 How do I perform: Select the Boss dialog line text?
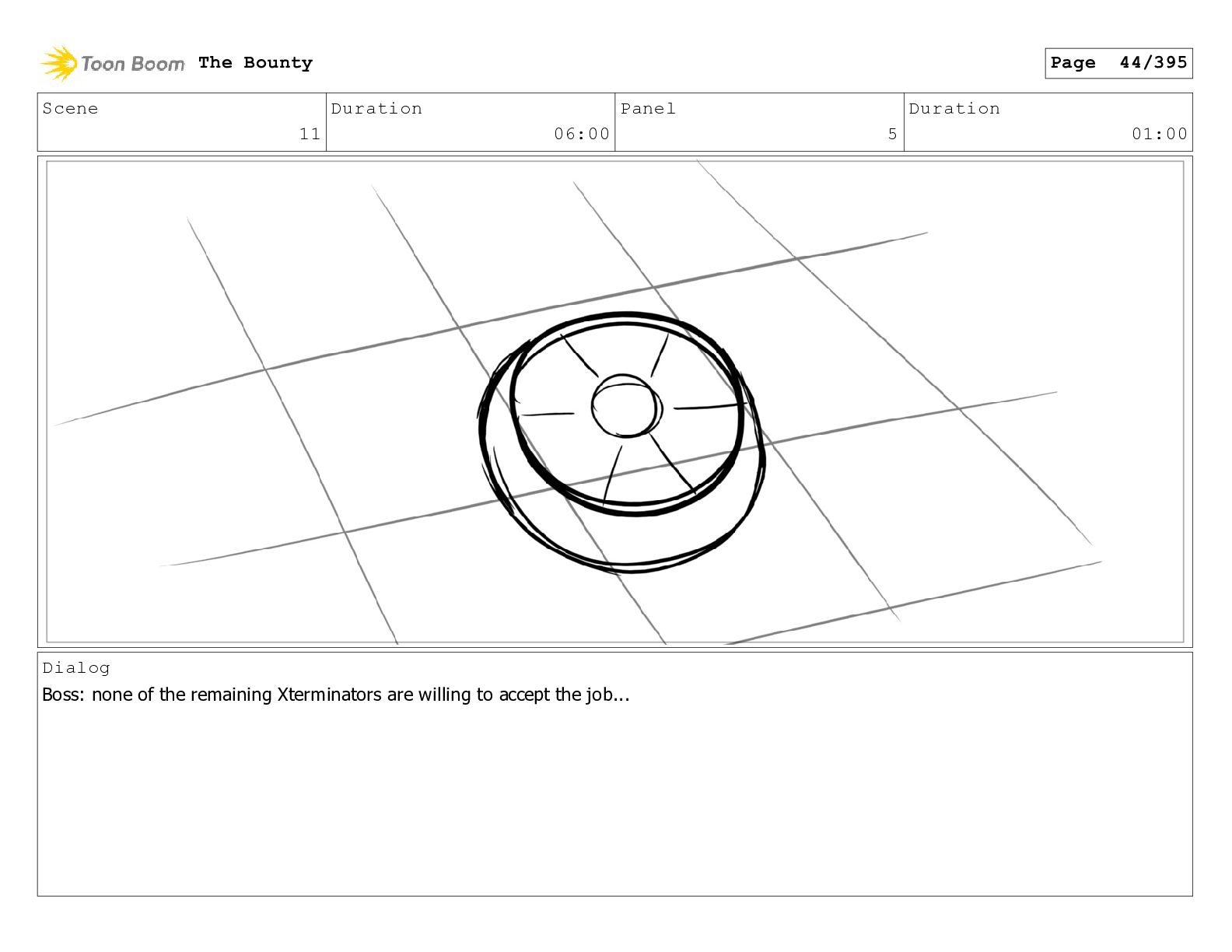coord(336,695)
